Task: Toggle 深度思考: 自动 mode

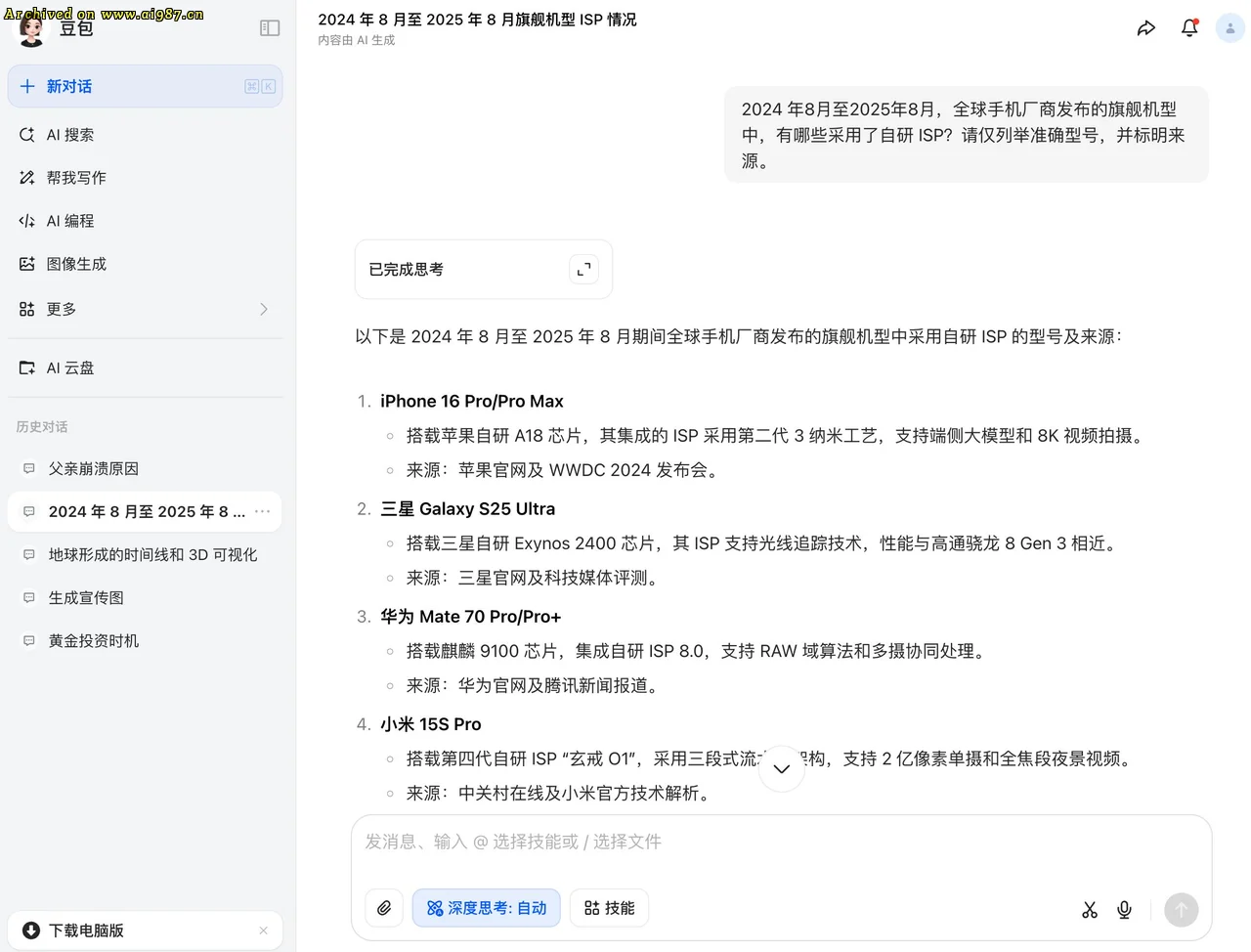Action: pyautogui.click(x=486, y=908)
